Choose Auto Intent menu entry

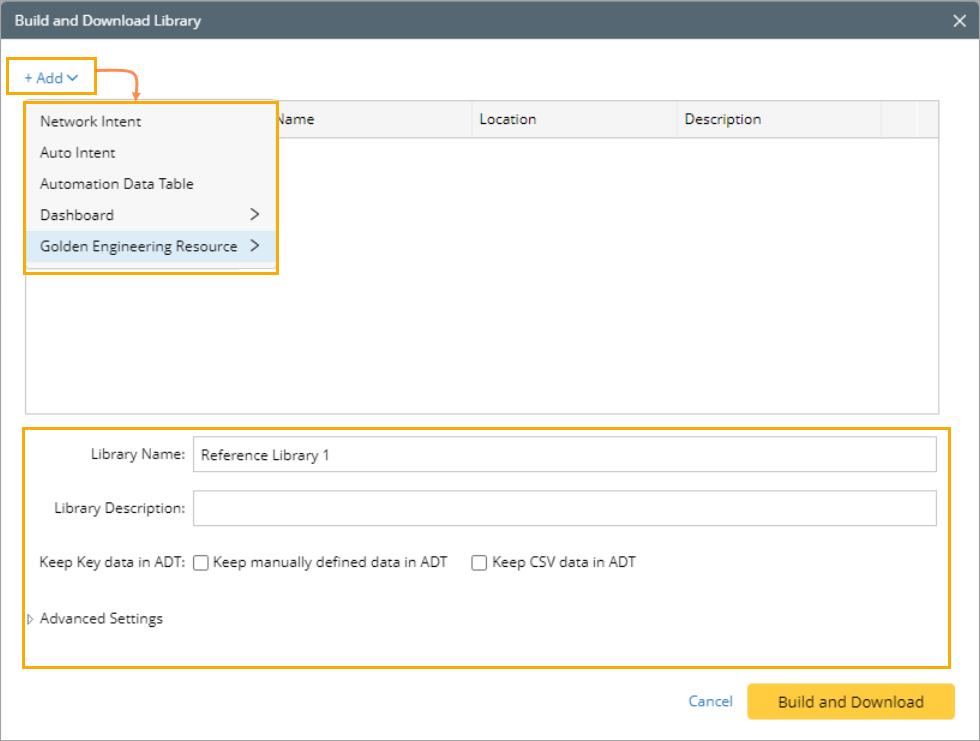click(x=78, y=153)
